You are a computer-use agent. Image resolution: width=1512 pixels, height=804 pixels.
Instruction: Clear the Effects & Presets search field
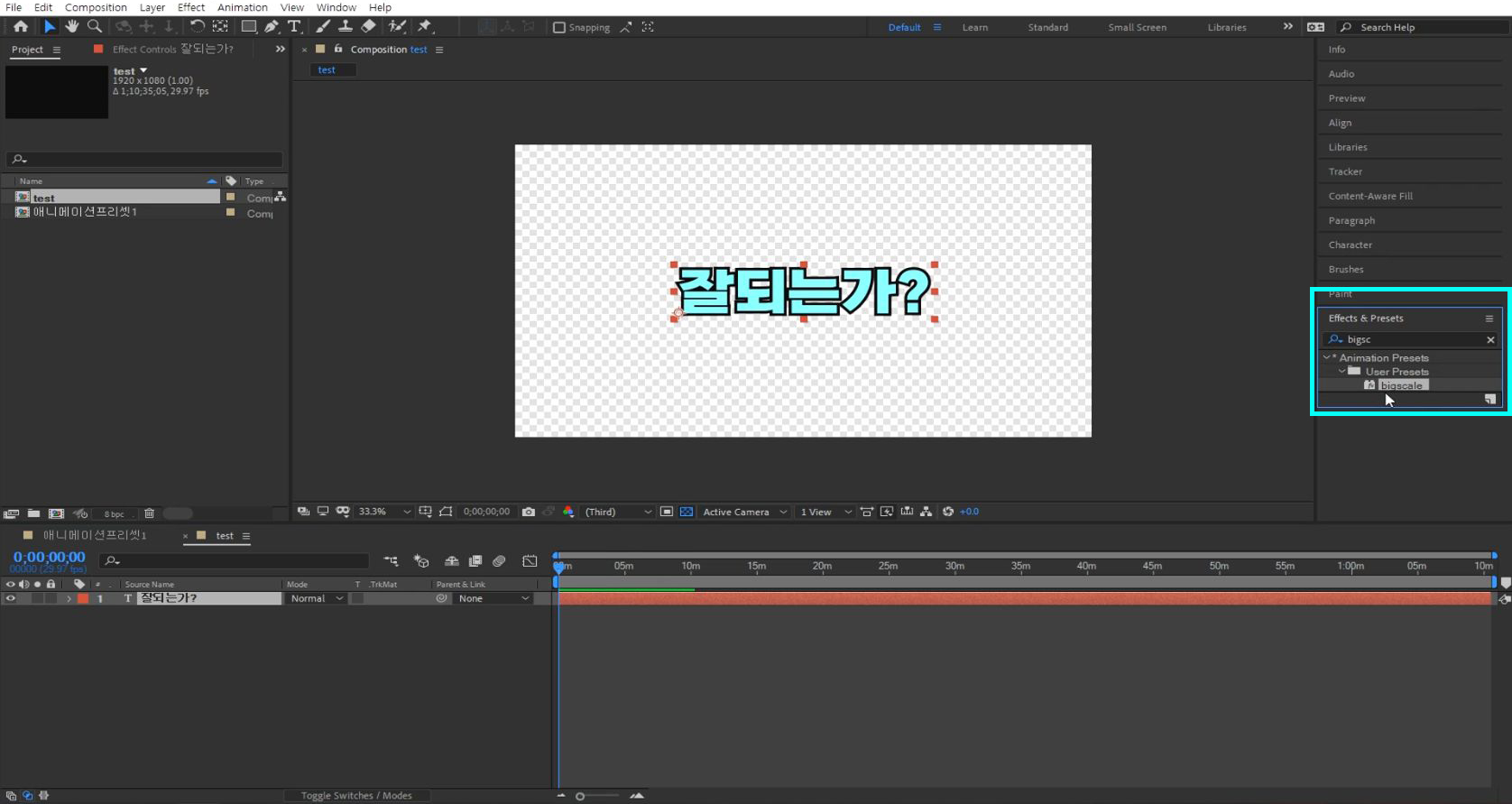point(1490,339)
